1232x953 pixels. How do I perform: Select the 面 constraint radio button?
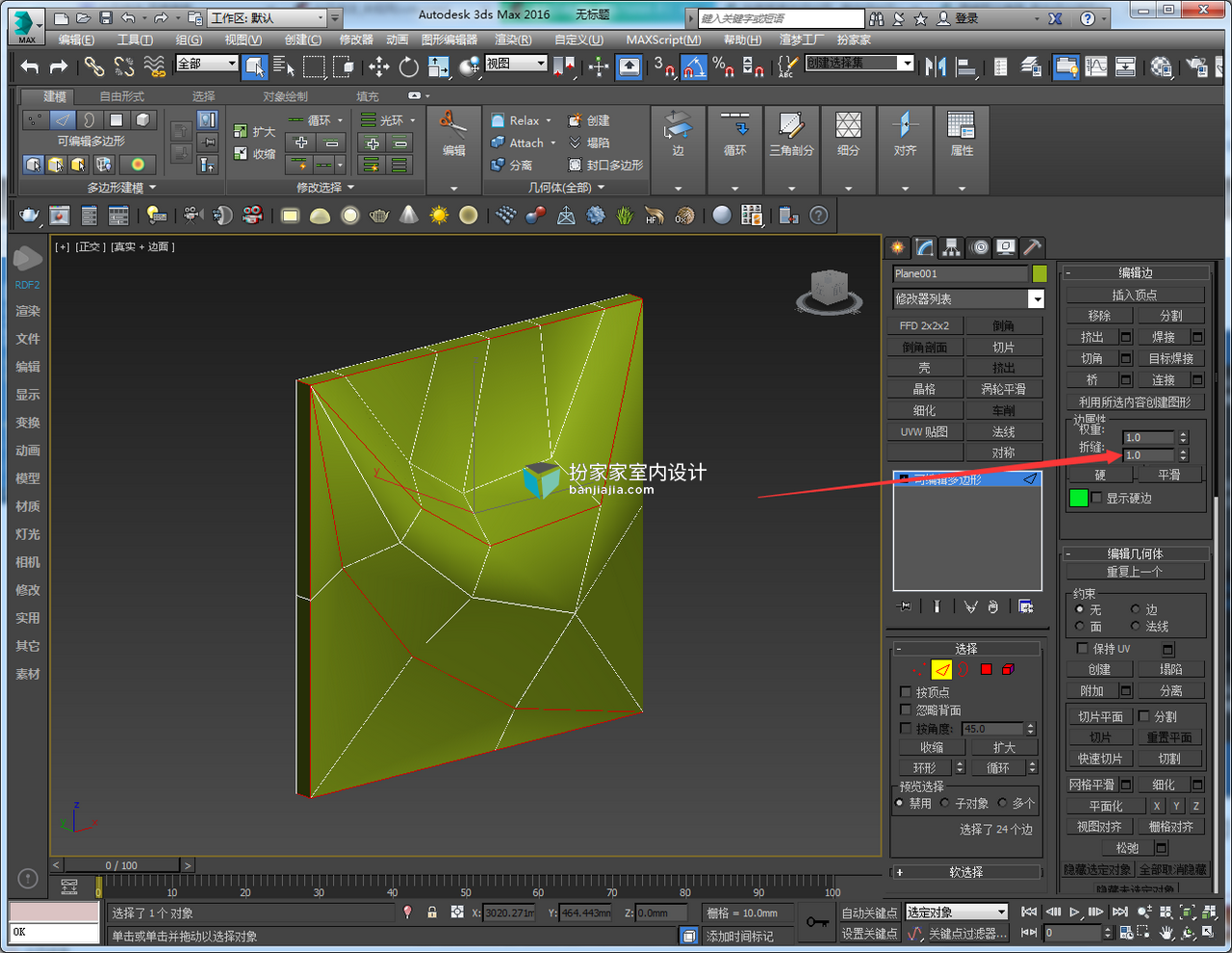coord(1080,627)
